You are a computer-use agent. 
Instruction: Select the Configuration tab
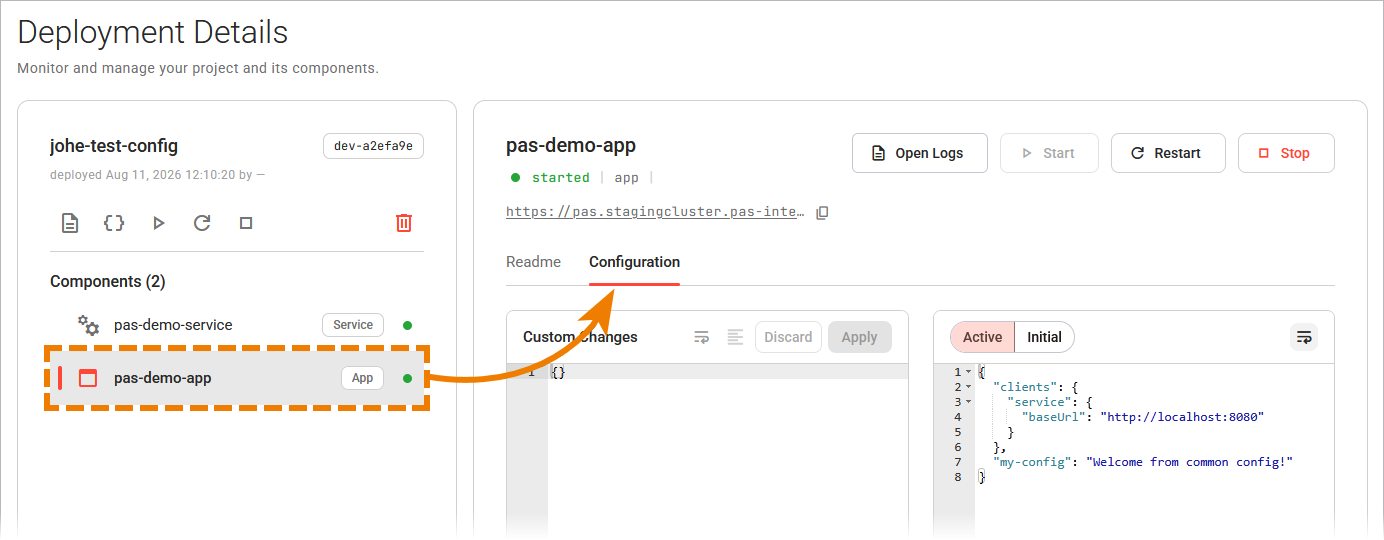coord(634,262)
